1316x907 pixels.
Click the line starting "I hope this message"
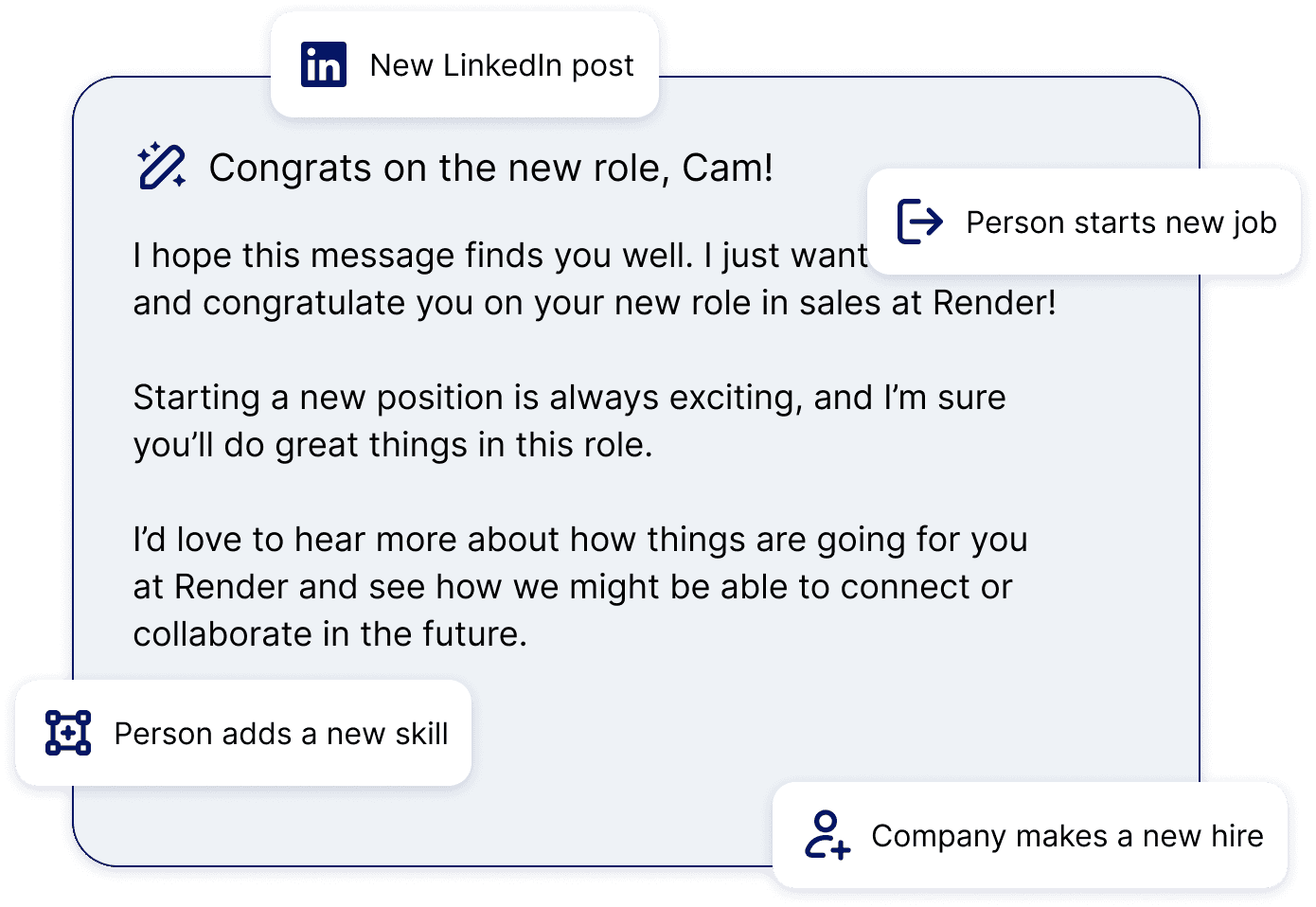coord(499,256)
